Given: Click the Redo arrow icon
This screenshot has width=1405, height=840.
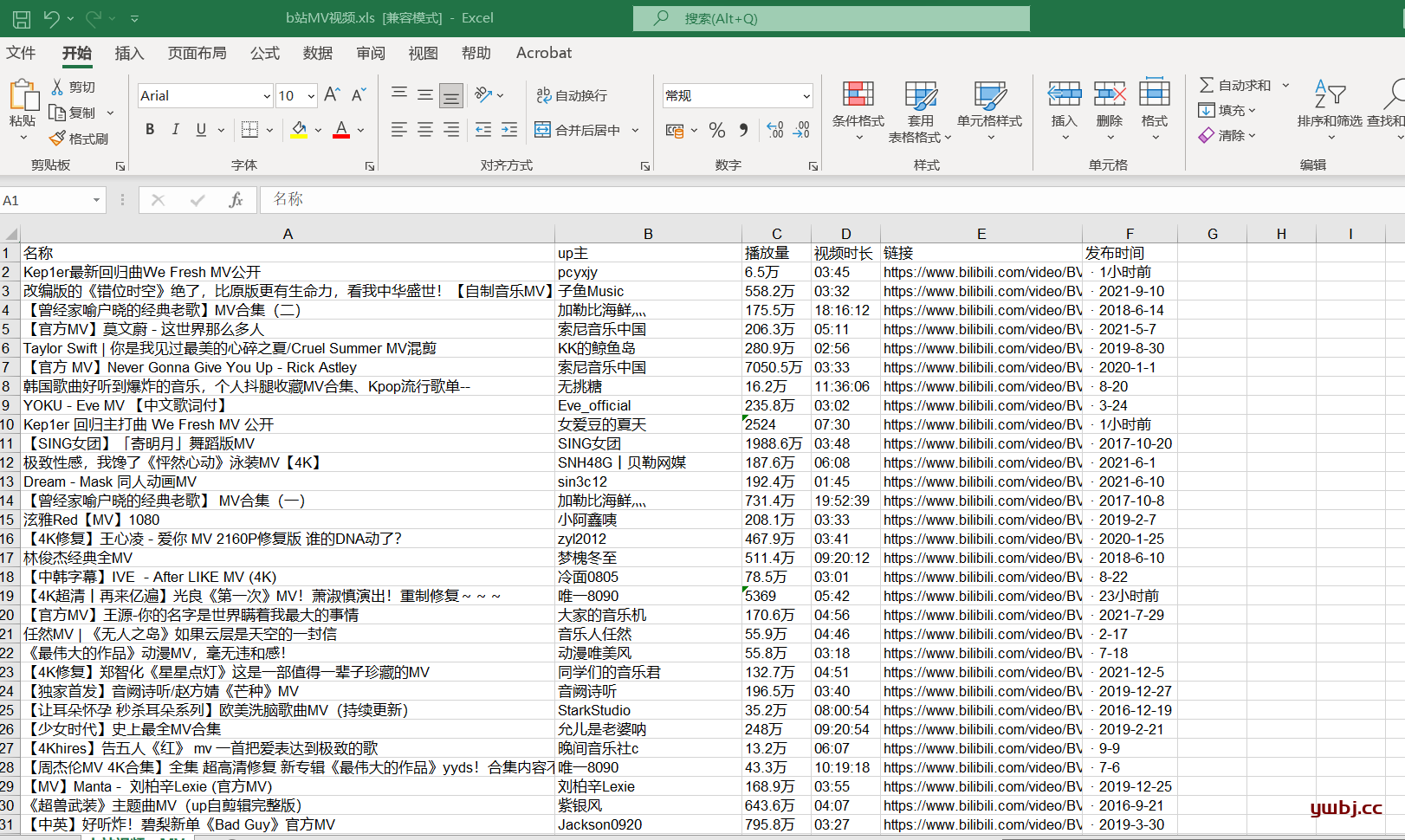Looking at the screenshot, I should click(93, 18).
